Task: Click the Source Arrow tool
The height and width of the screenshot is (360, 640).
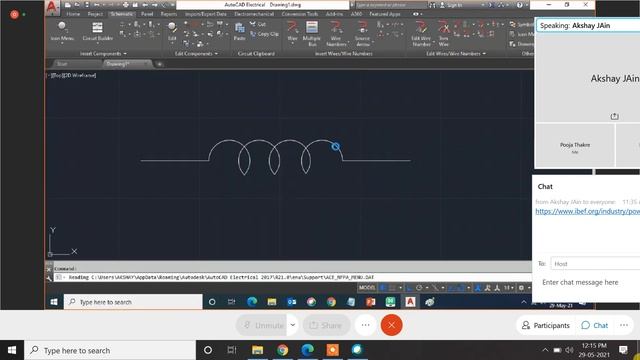Action: pyautogui.click(x=362, y=33)
